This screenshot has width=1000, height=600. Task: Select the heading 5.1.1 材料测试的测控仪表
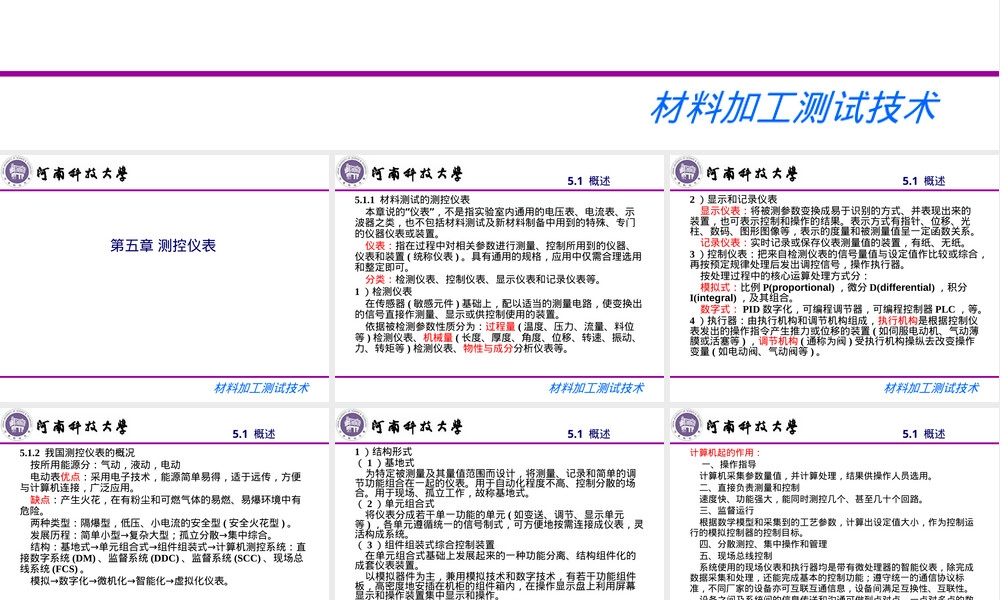[x=412, y=200]
